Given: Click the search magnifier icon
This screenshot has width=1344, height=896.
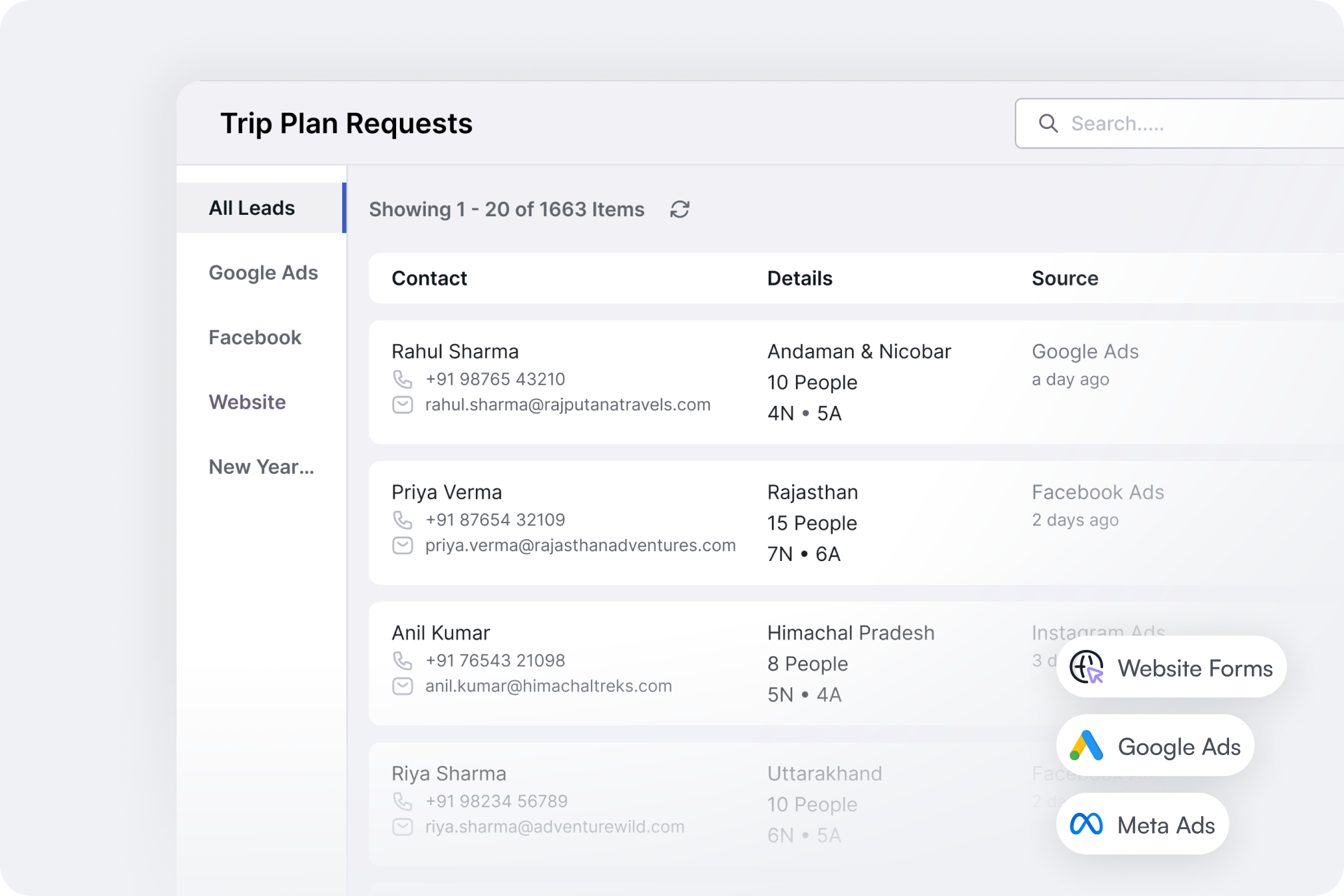Looking at the screenshot, I should [1049, 123].
